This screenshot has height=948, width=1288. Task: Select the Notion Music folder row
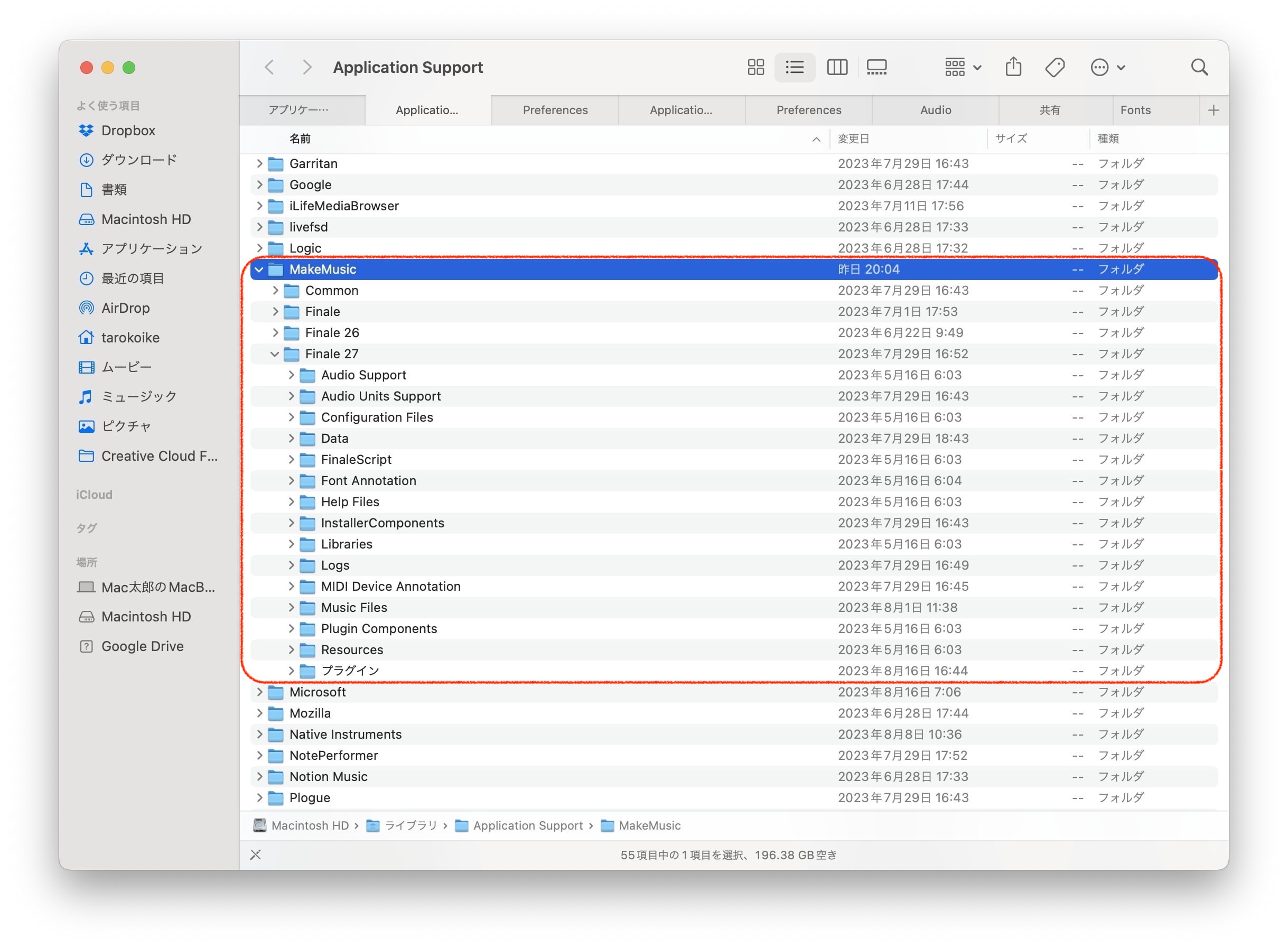(734, 777)
